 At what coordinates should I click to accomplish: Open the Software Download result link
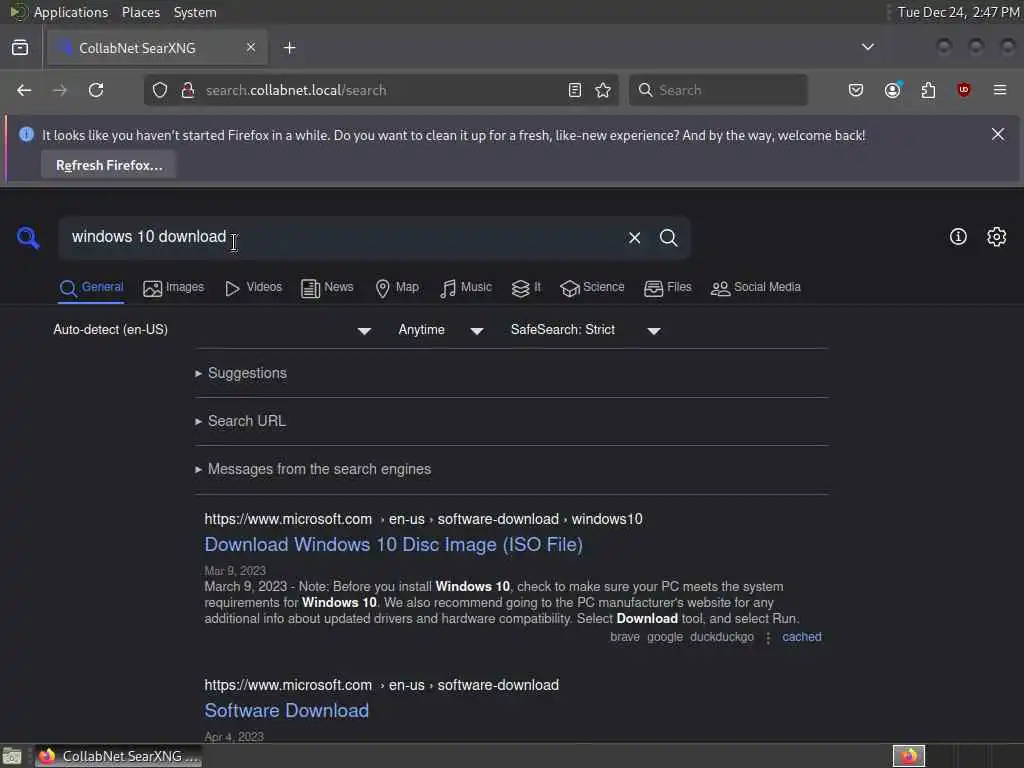tap(287, 710)
